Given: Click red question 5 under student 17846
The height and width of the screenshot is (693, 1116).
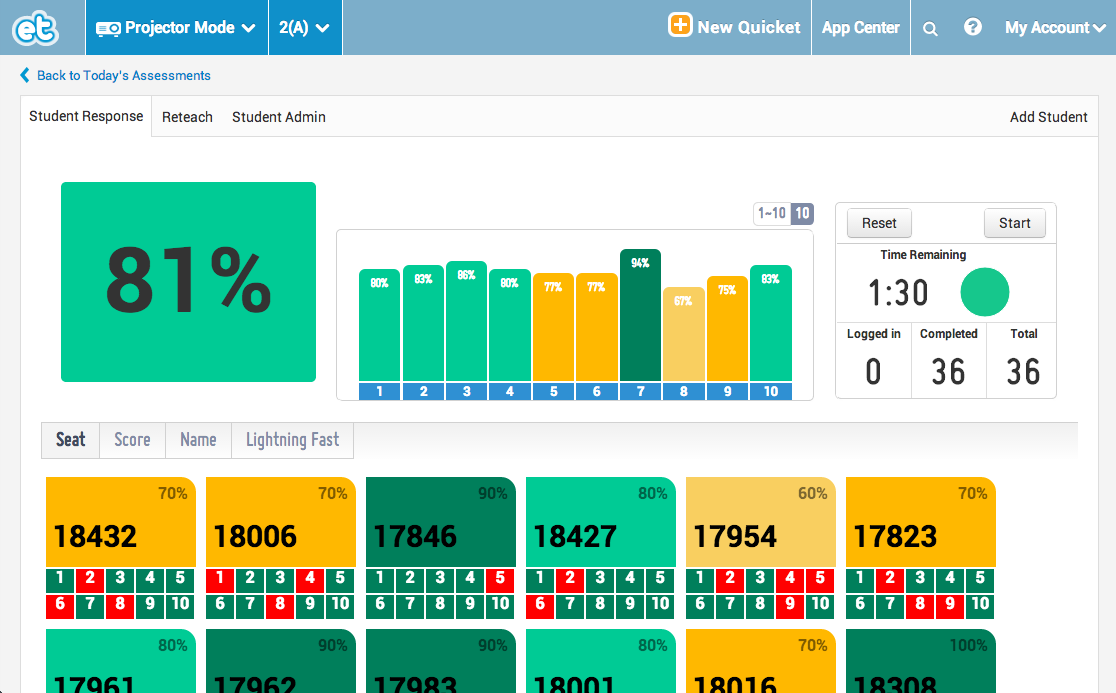Looking at the screenshot, I should [500, 580].
